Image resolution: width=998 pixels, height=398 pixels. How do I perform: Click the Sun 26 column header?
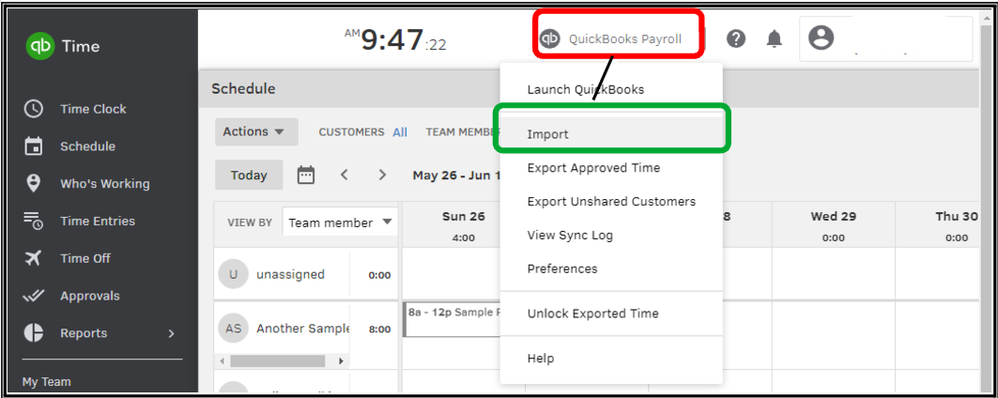tap(463, 225)
